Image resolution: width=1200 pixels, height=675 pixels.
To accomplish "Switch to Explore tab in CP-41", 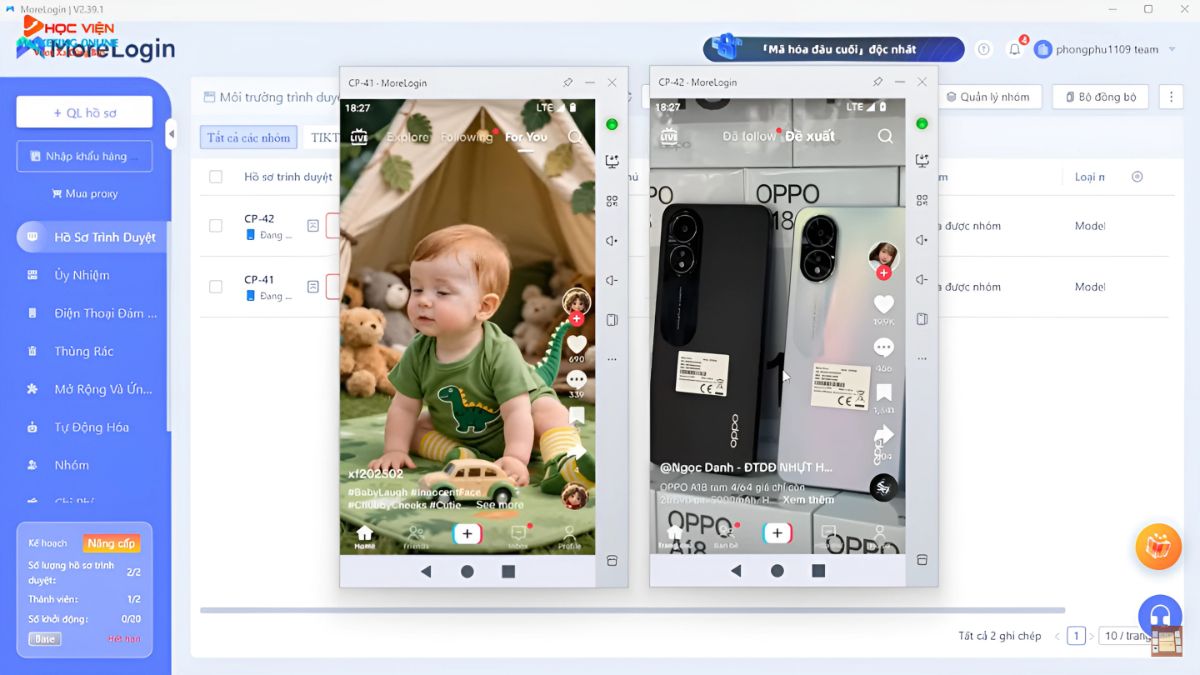I will coord(407,137).
